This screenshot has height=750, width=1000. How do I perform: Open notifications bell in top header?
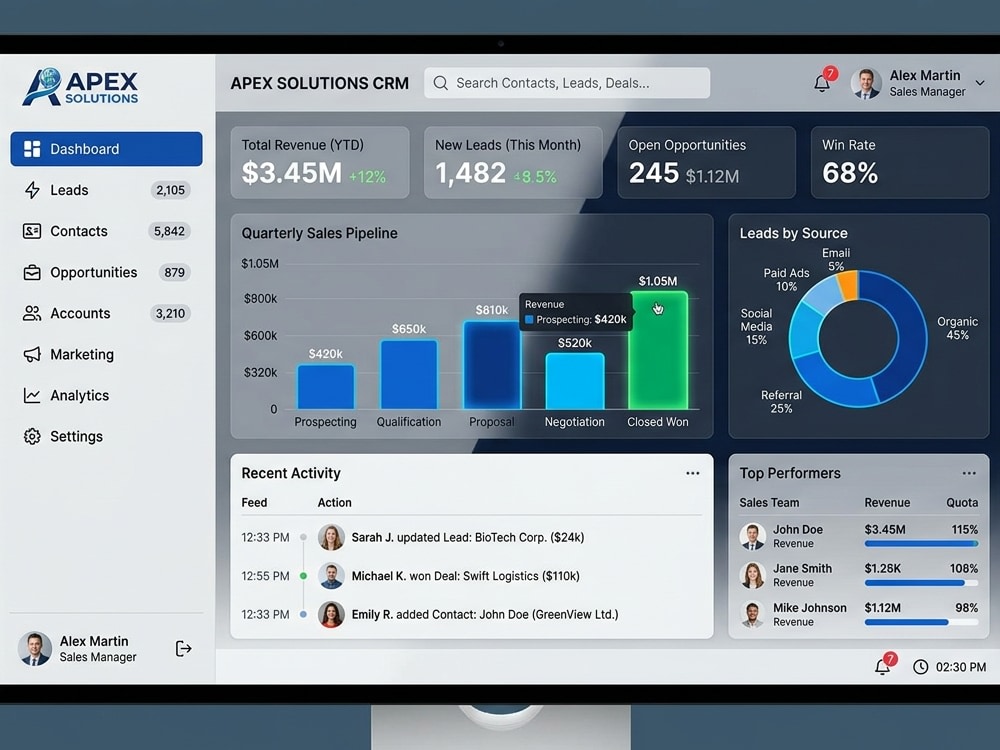pyautogui.click(x=822, y=83)
